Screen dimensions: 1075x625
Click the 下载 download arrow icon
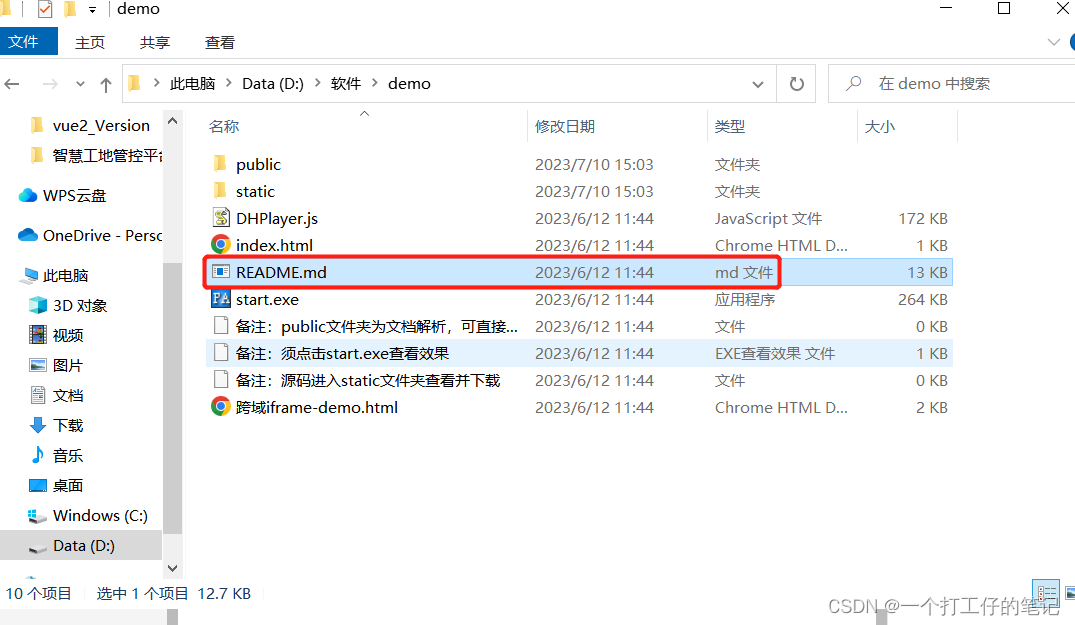click(x=38, y=426)
